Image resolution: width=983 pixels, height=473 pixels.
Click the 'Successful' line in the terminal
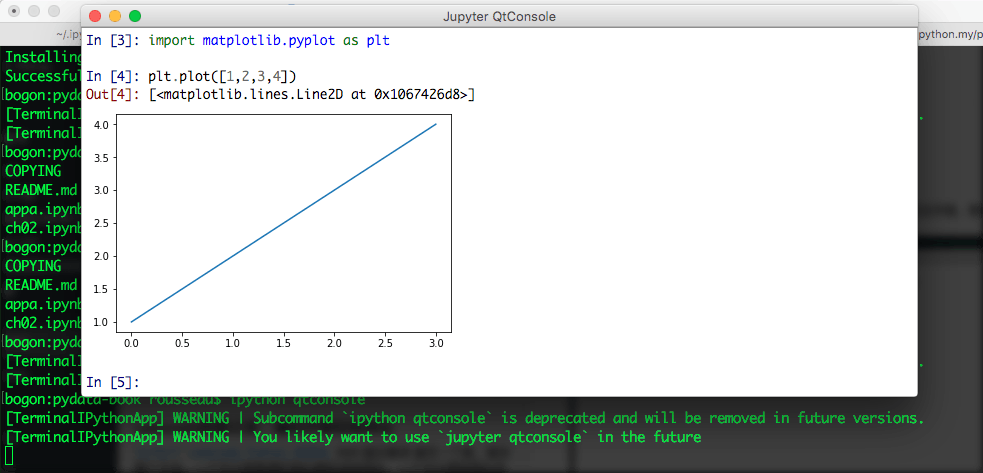pos(43,77)
